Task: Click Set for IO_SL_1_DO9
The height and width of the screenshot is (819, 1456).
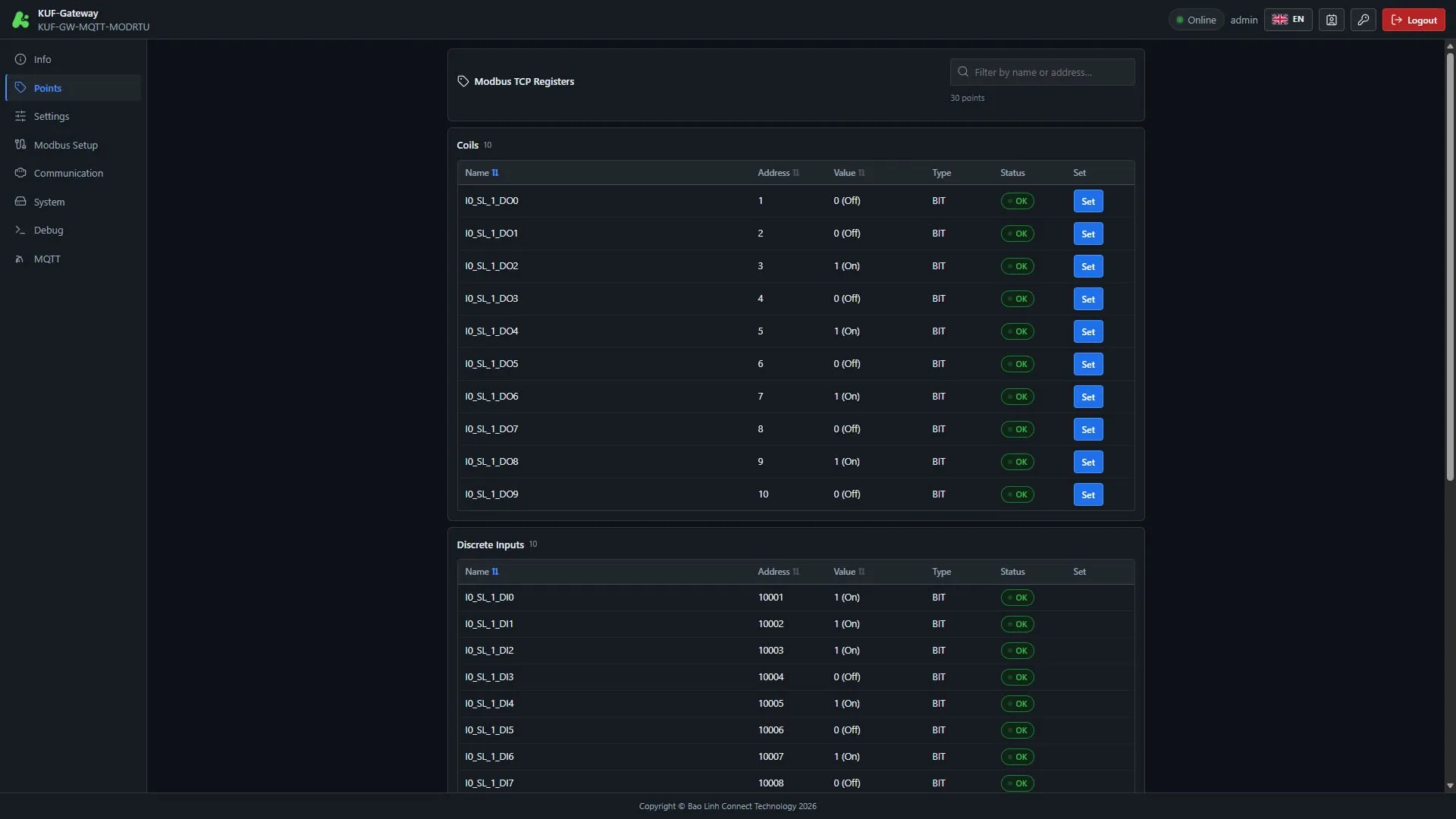Action: 1088,494
